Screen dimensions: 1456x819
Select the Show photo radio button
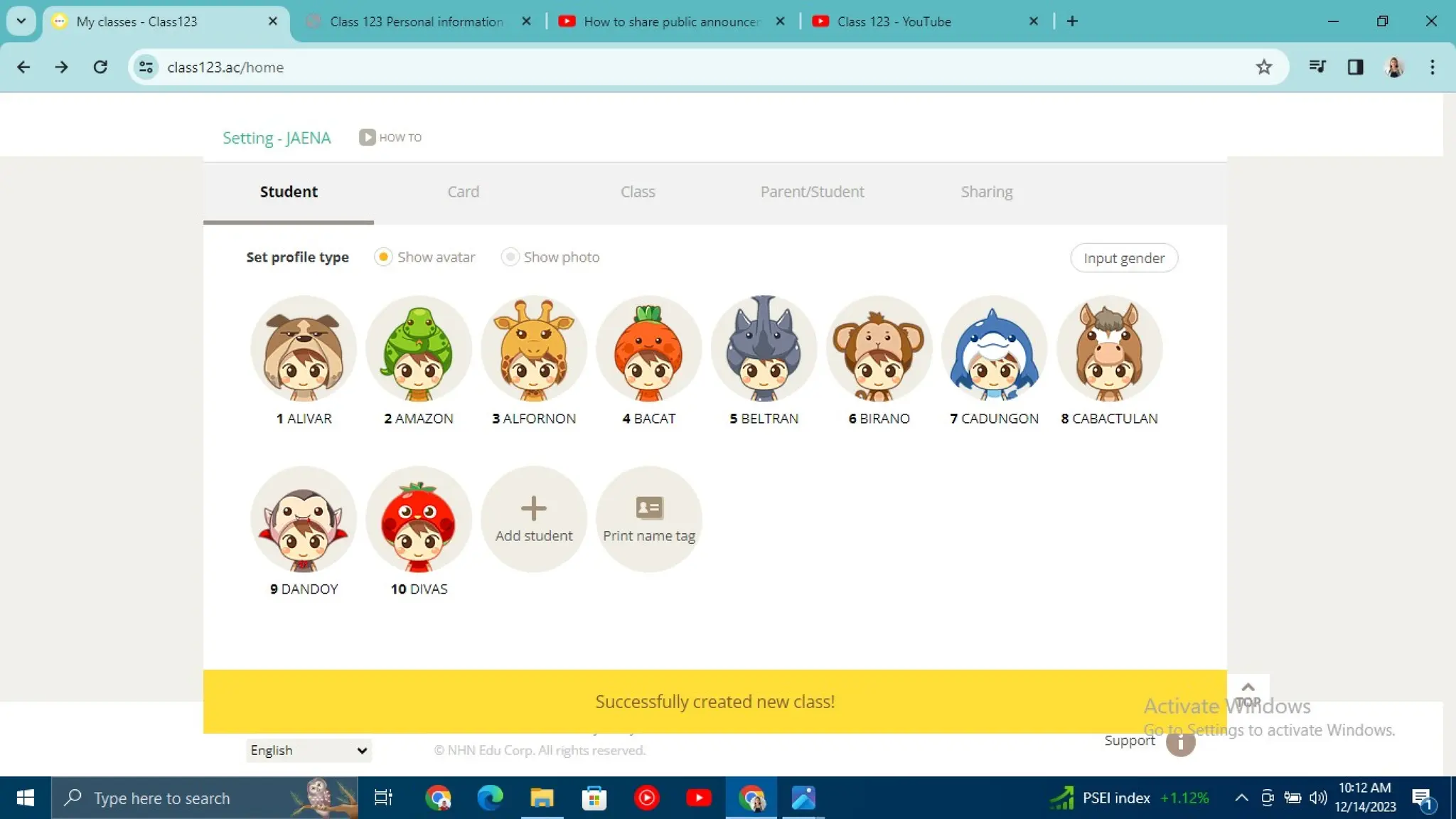click(509, 257)
